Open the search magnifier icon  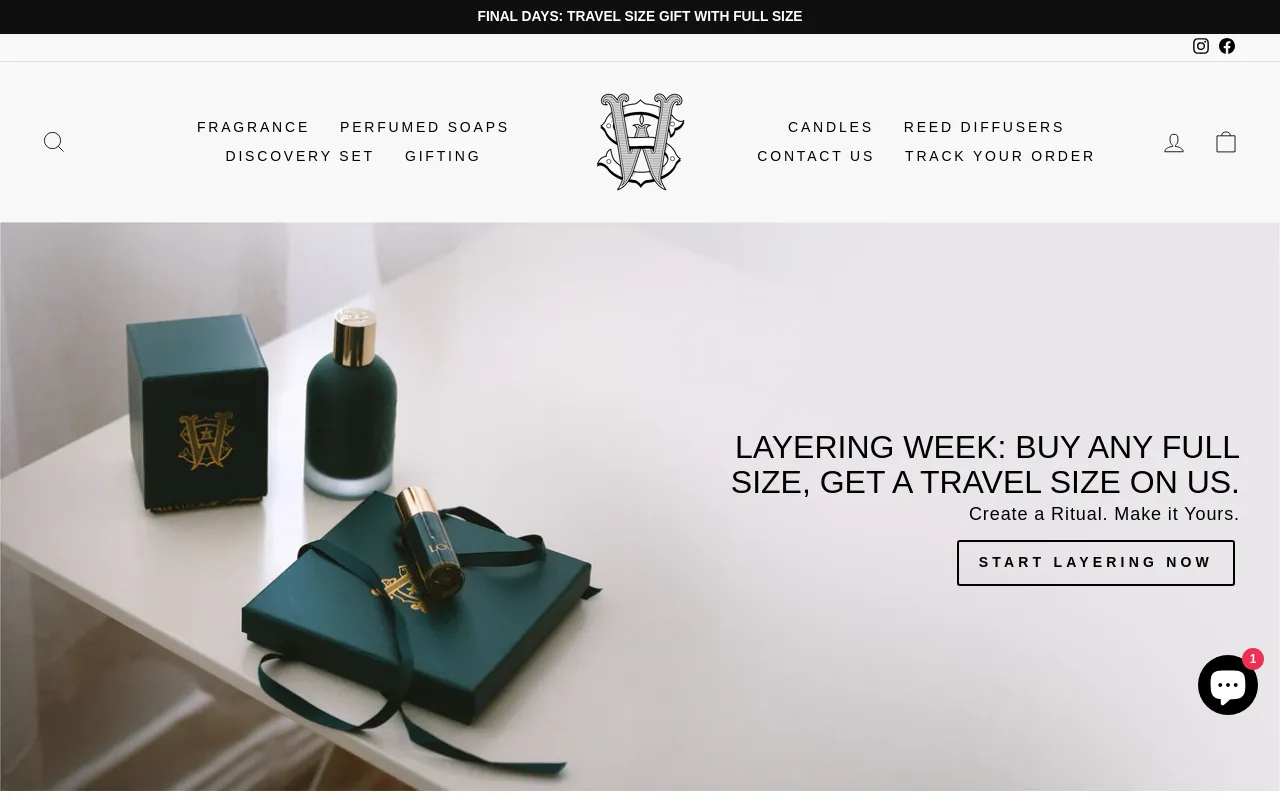coord(54,142)
